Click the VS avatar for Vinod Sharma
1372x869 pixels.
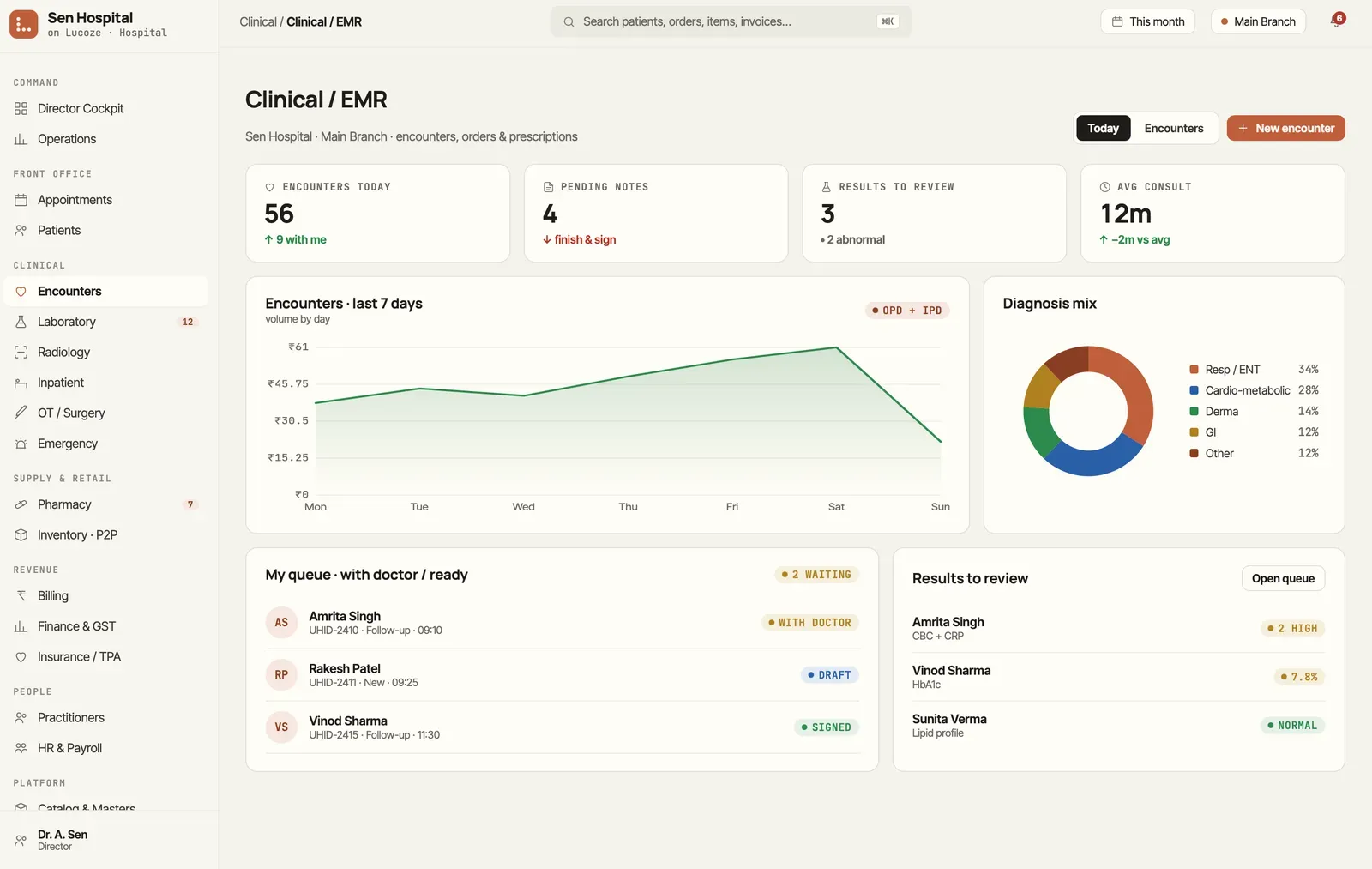tap(281, 727)
